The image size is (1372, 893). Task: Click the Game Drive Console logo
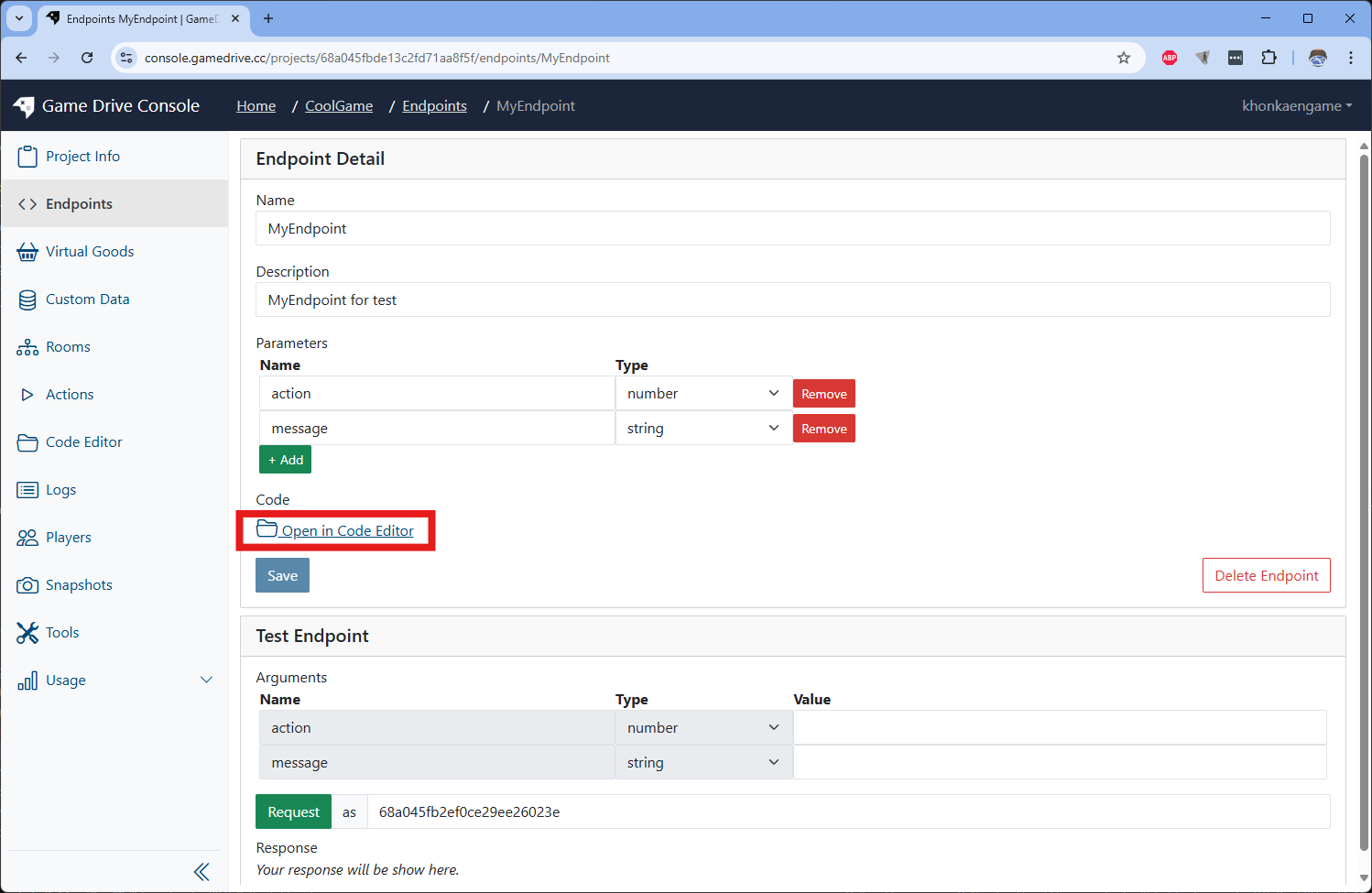pos(106,105)
